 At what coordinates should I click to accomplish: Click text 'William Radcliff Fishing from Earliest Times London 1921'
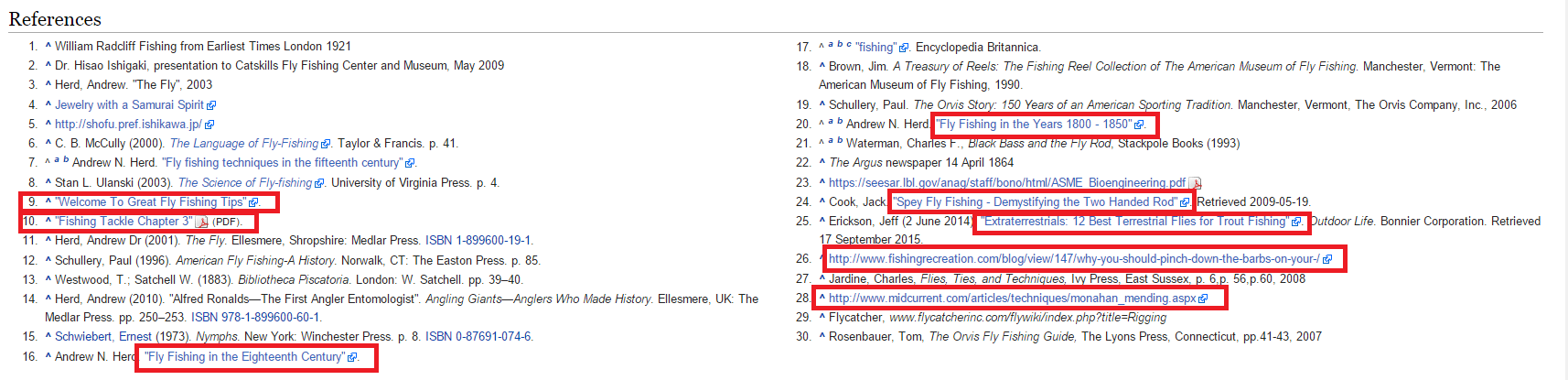(203, 47)
